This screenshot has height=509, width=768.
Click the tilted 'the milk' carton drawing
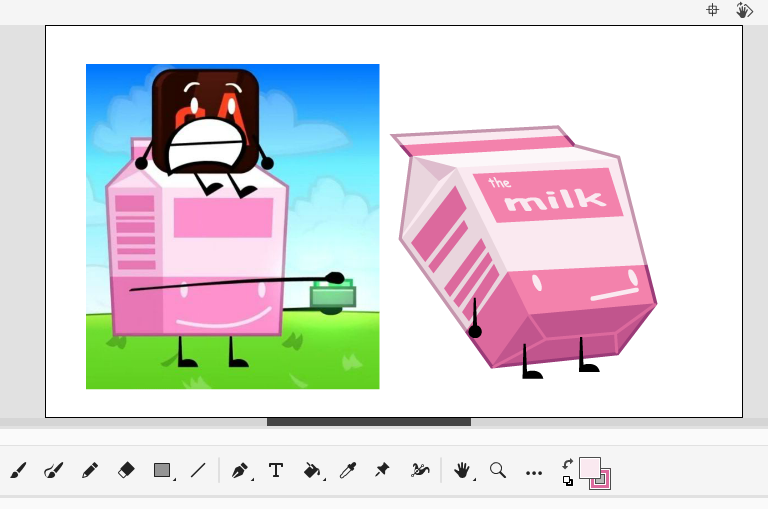524,252
